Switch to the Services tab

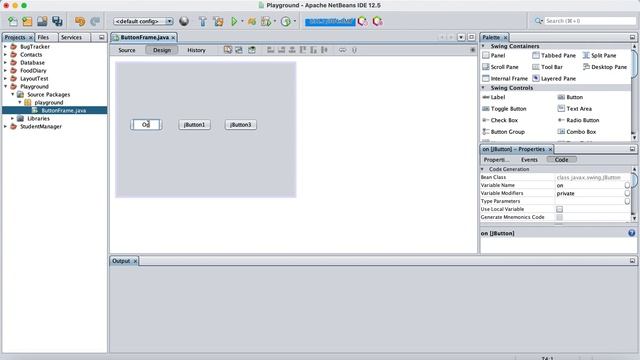click(71, 37)
